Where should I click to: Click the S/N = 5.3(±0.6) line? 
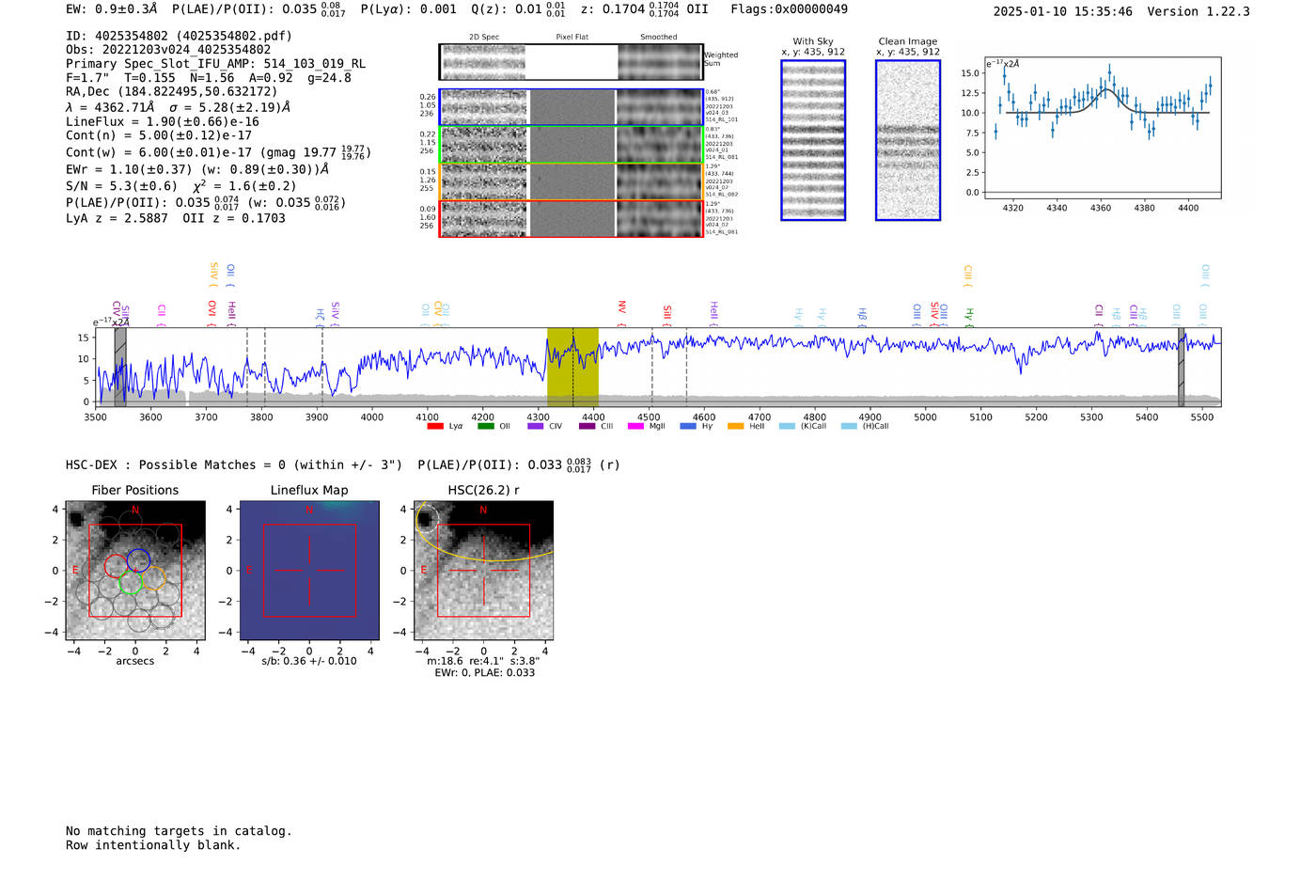pyautogui.click(x=181, y=186)
